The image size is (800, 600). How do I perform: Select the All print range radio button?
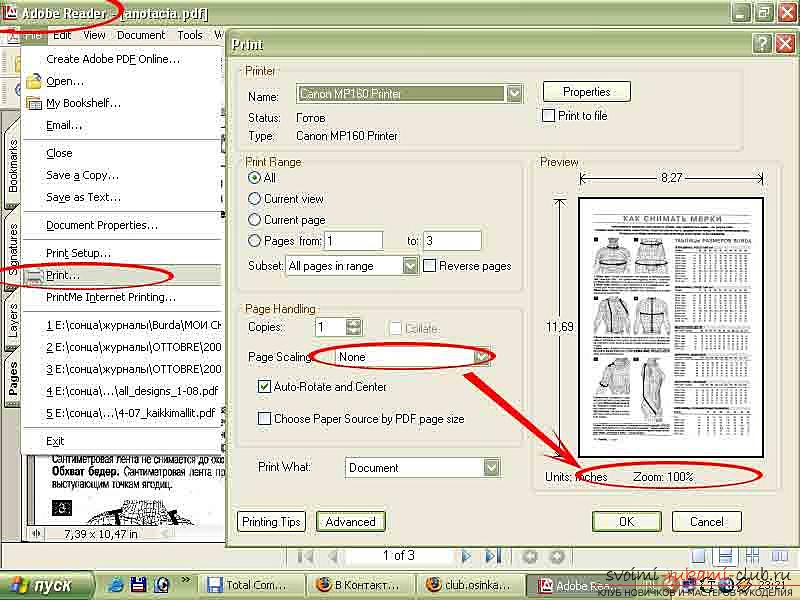254,178
